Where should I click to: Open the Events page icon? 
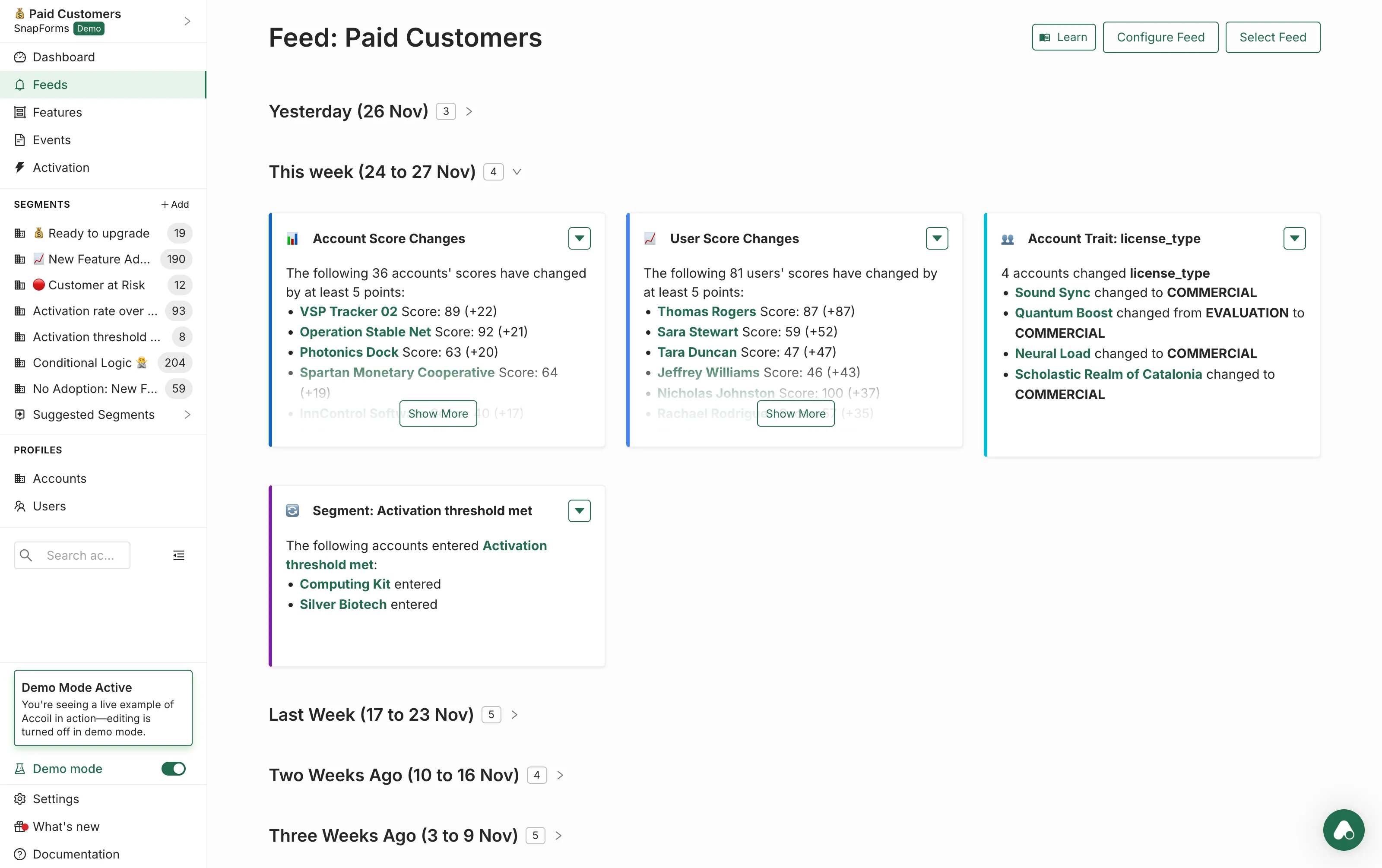20,139
